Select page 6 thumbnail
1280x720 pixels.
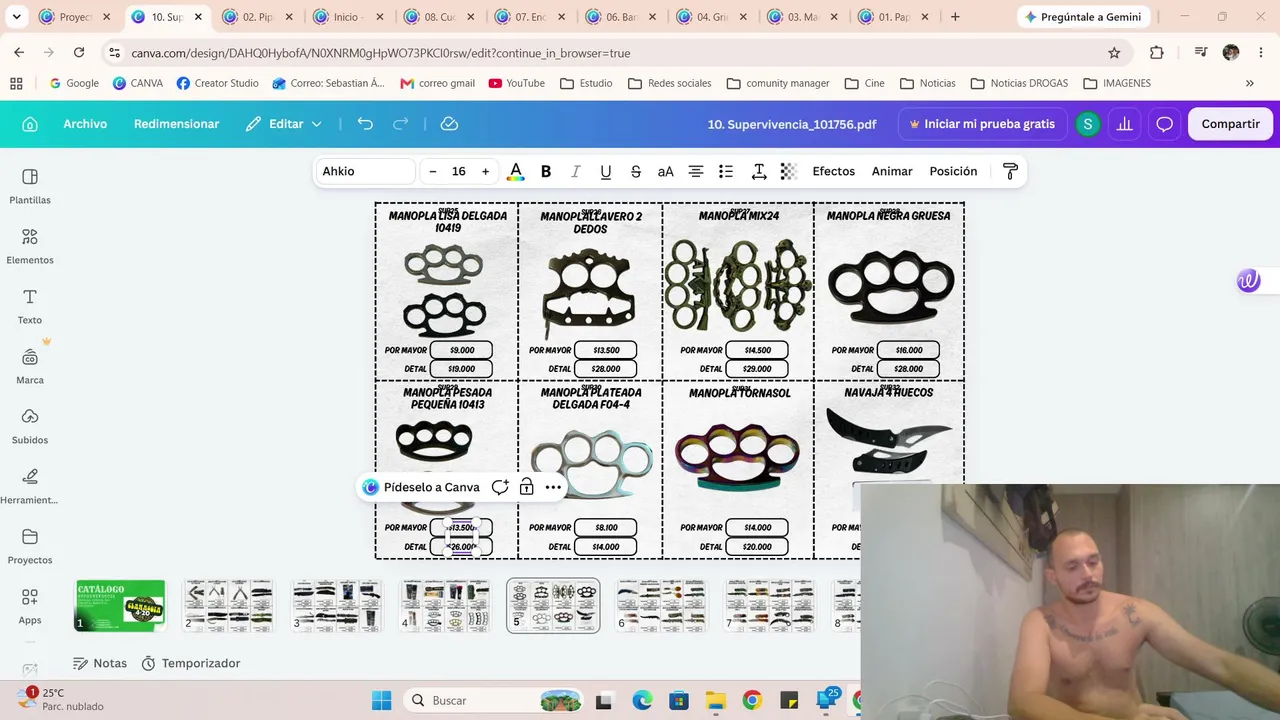(660, 605)
